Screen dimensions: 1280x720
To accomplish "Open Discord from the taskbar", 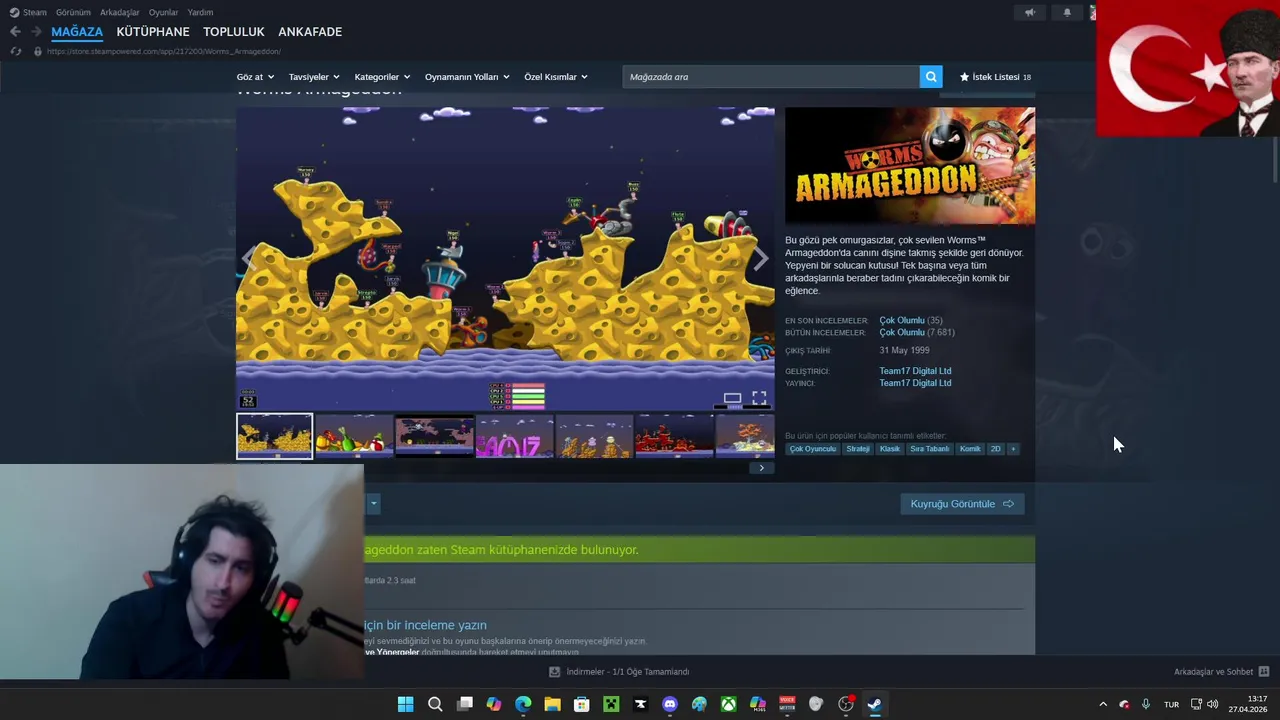I will 670,704.
